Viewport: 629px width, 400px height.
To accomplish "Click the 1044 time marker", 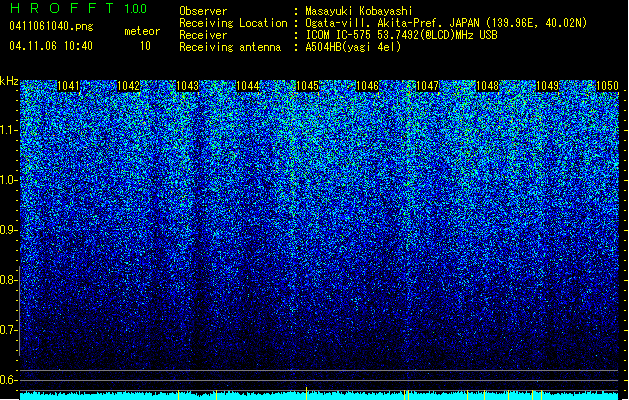I will click(x=248, y=86).
